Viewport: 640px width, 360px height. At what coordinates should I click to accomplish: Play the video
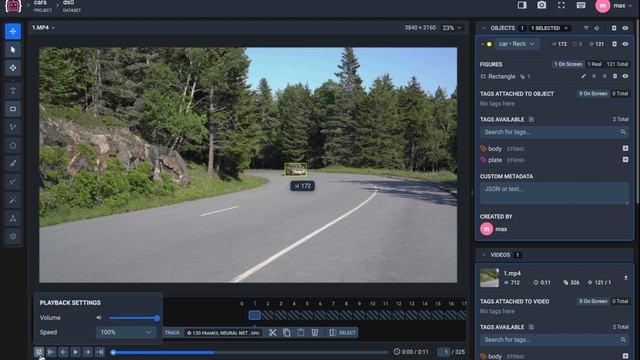coord(76,352)
